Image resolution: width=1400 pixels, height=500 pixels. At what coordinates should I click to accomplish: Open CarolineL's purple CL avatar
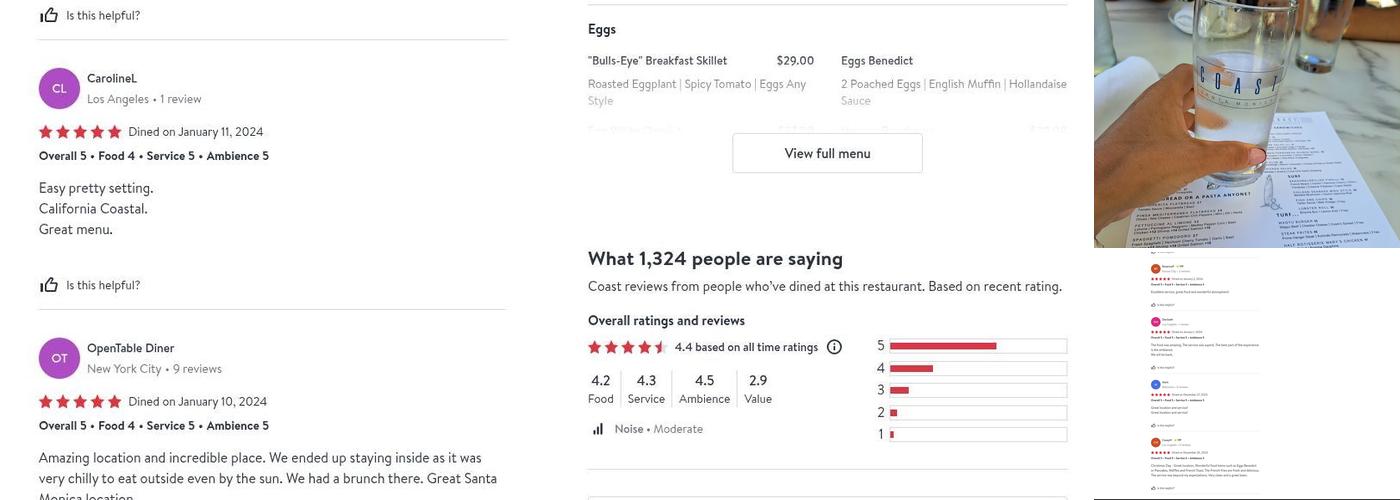(x=59, y=89)
